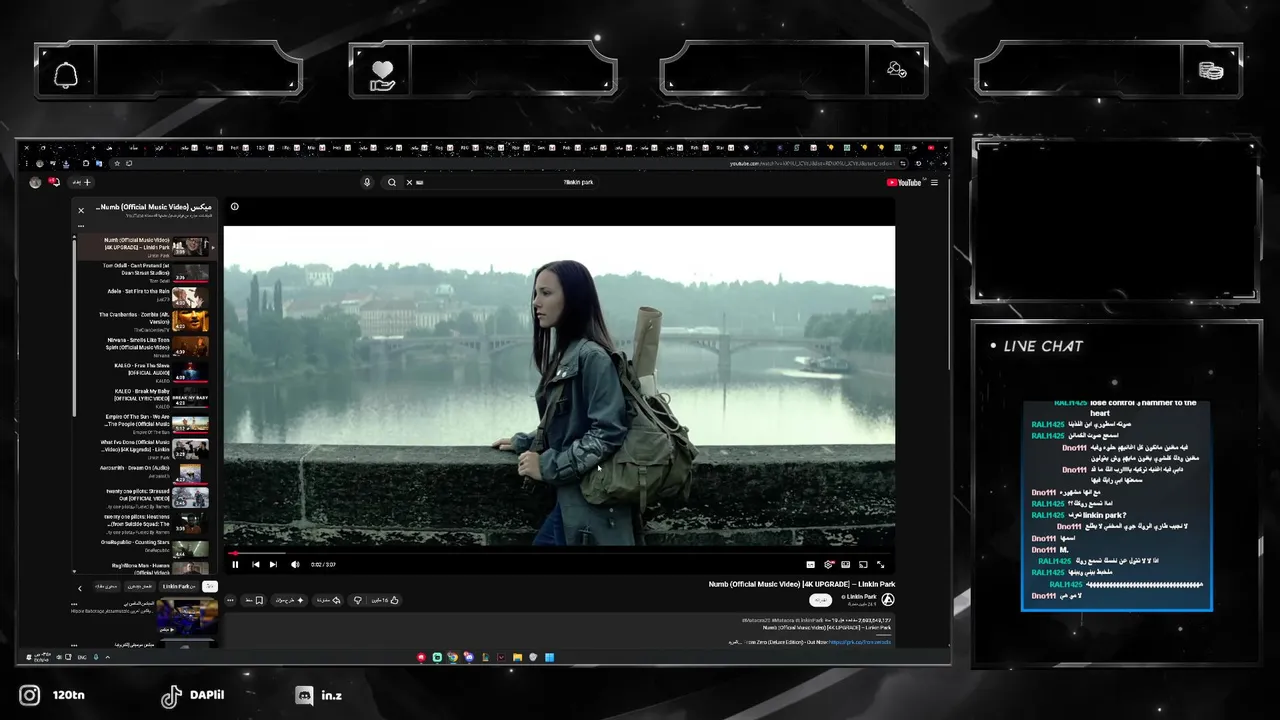The width and height of the screenshot is (1280, 720).
Task: Open a new Chrome tab with plus
Action: 93,148
